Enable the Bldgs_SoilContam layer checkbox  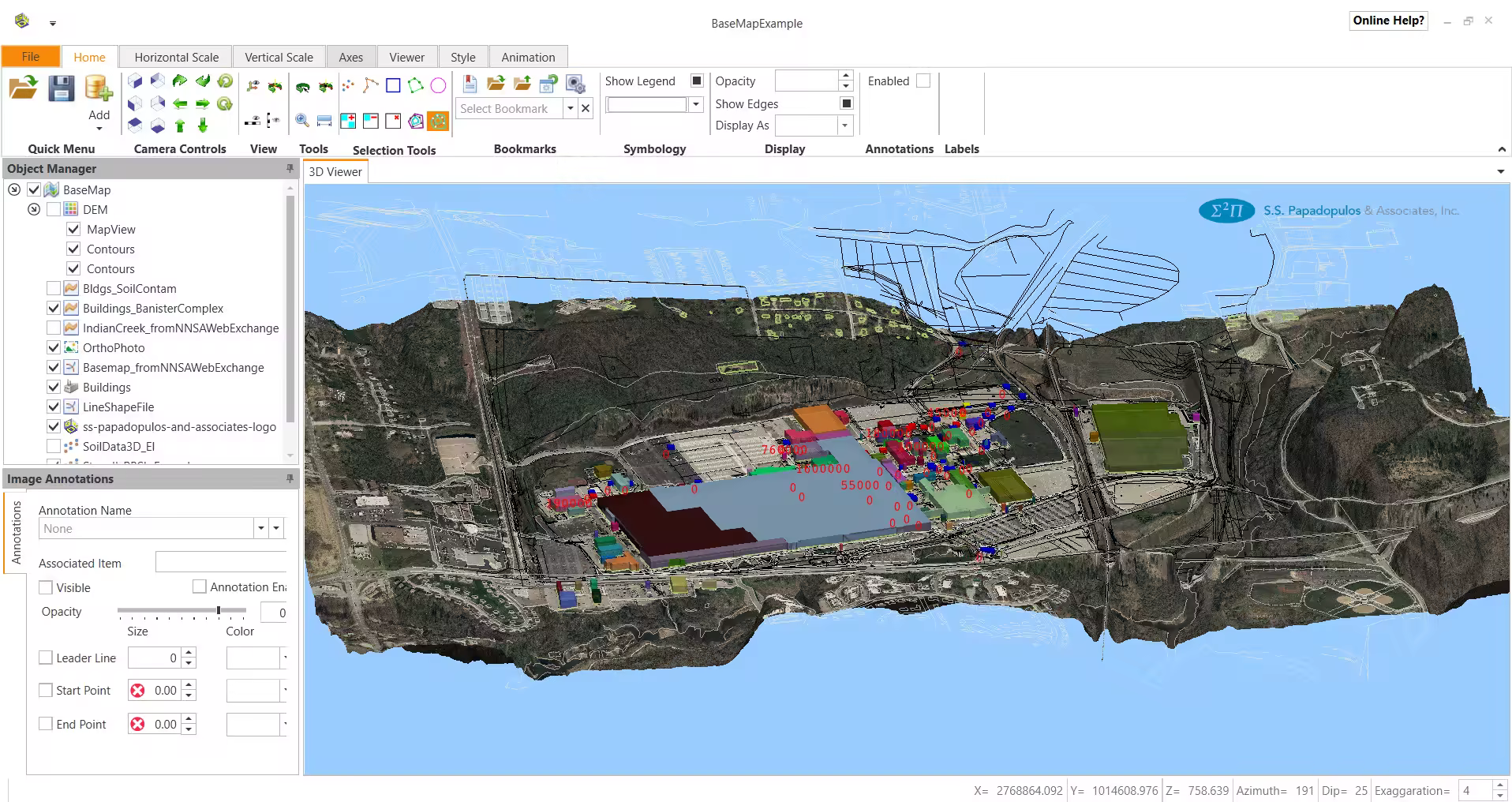point(54,288)
